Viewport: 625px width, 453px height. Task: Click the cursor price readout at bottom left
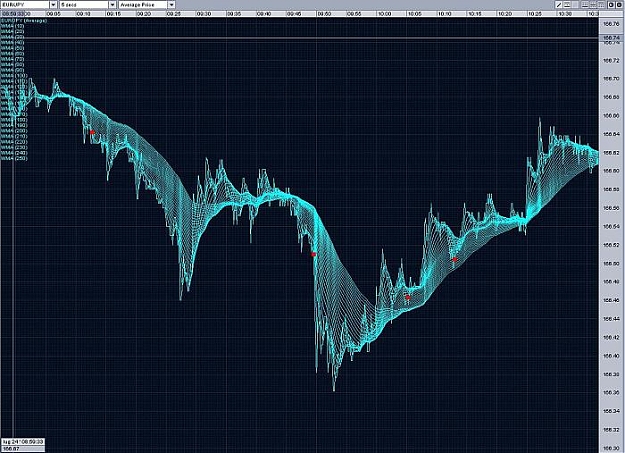[23, 449]
